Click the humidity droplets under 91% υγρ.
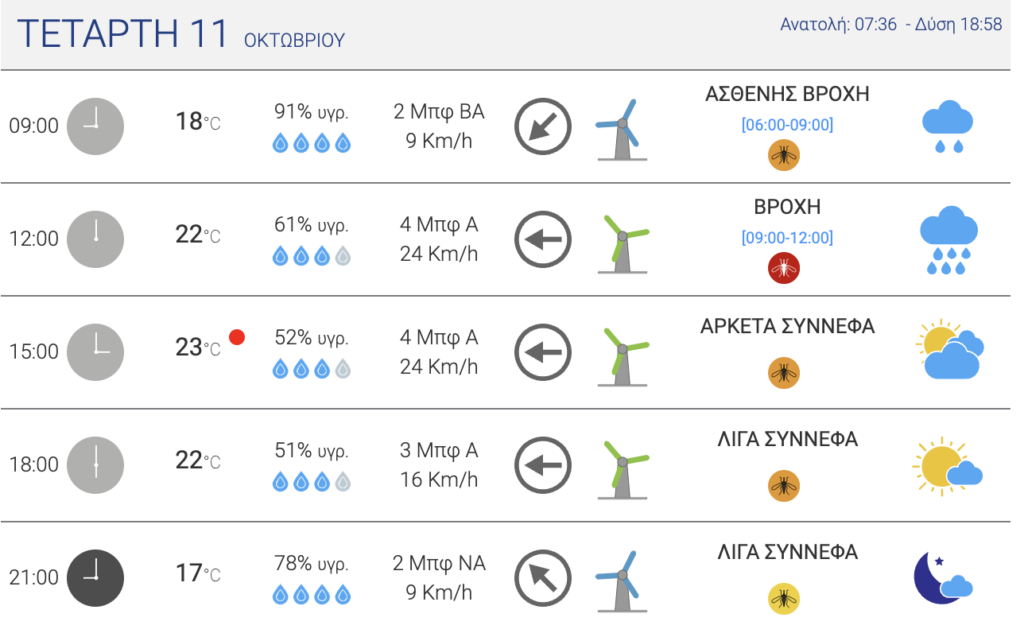 click(312, 142)
